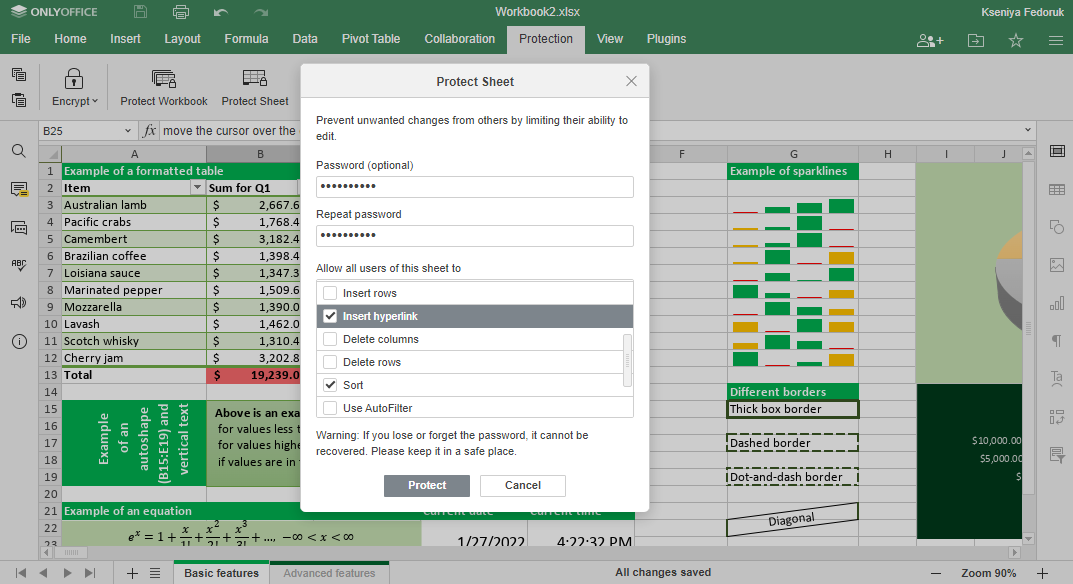Cancel the Protect Sheet dialog
The image size is (1073, 584).
[x=522, y=485]
